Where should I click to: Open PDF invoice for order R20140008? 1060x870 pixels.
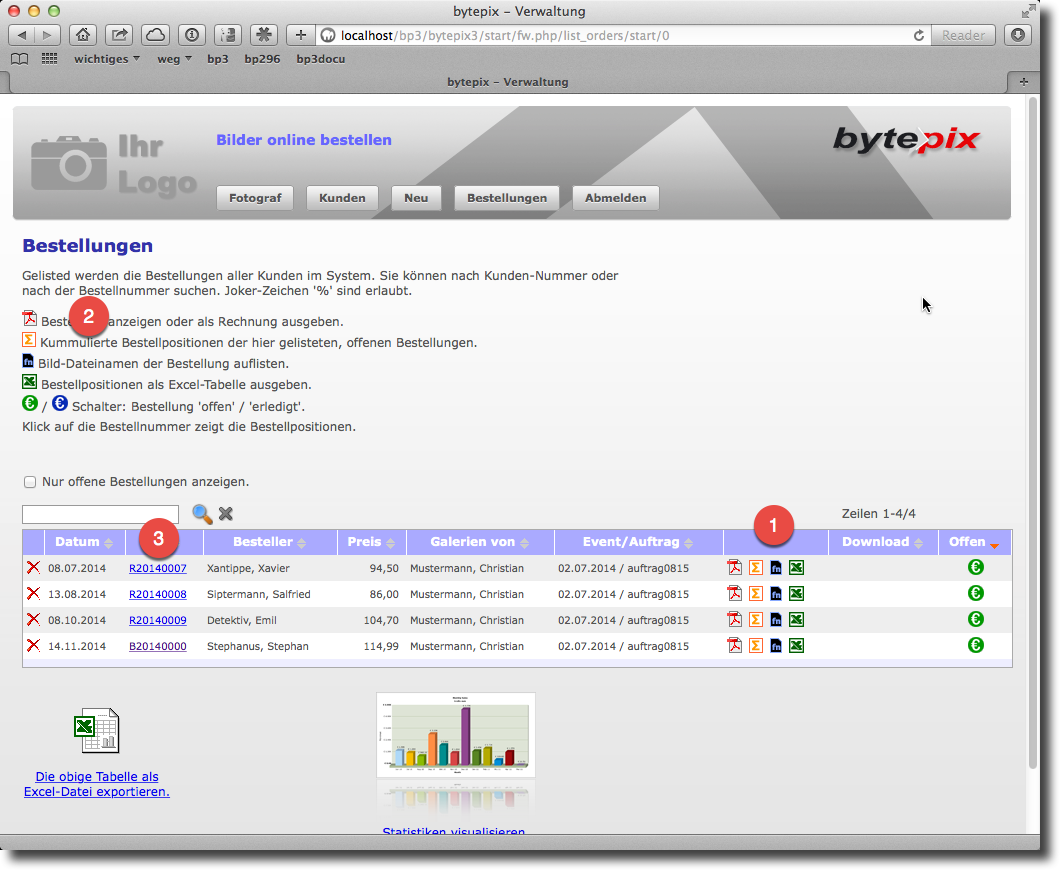click(x=734, y=594)
